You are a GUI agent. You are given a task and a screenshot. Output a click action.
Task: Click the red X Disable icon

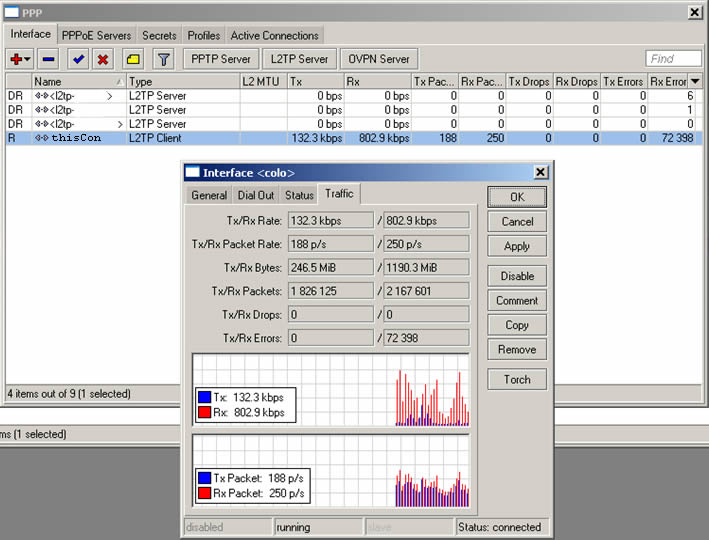tap(102, 59)
